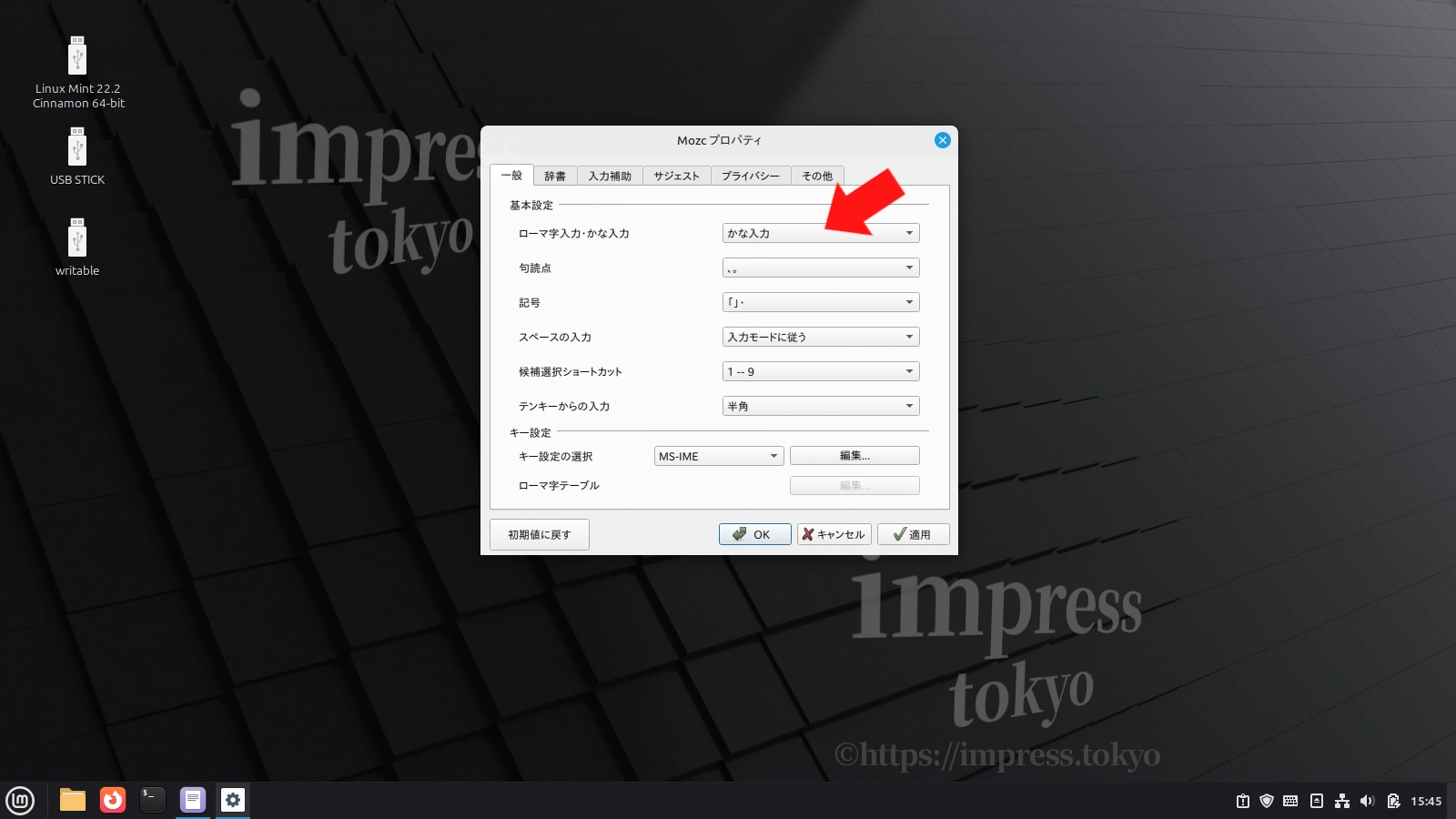Open the その他 tab
The width and height of the screenshot is (1456, 819).
click(817, 177)
